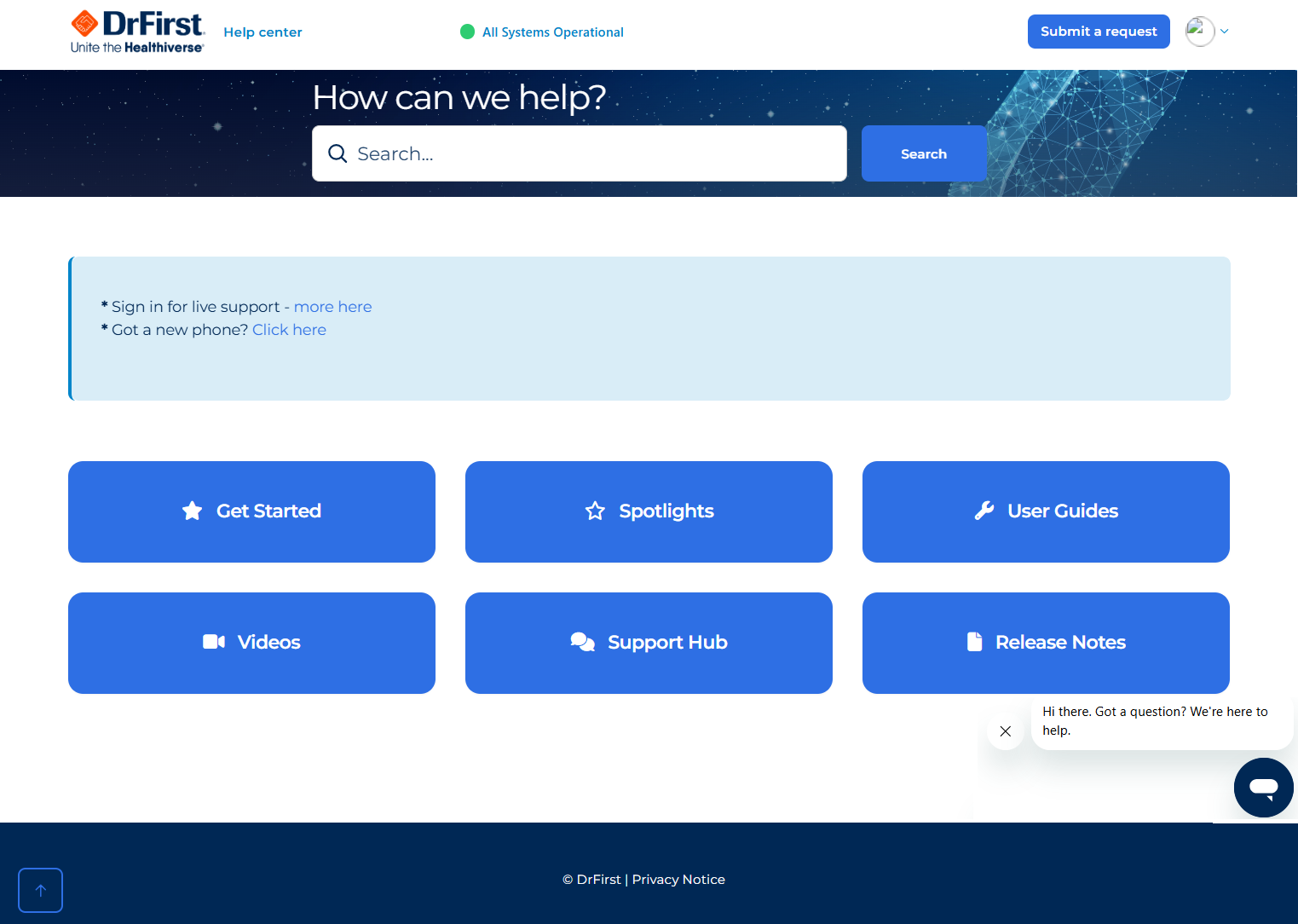Expand the profile dropdown chevron
Image resolution: width=1298 pixels, height=924 pixels.
1225,32
